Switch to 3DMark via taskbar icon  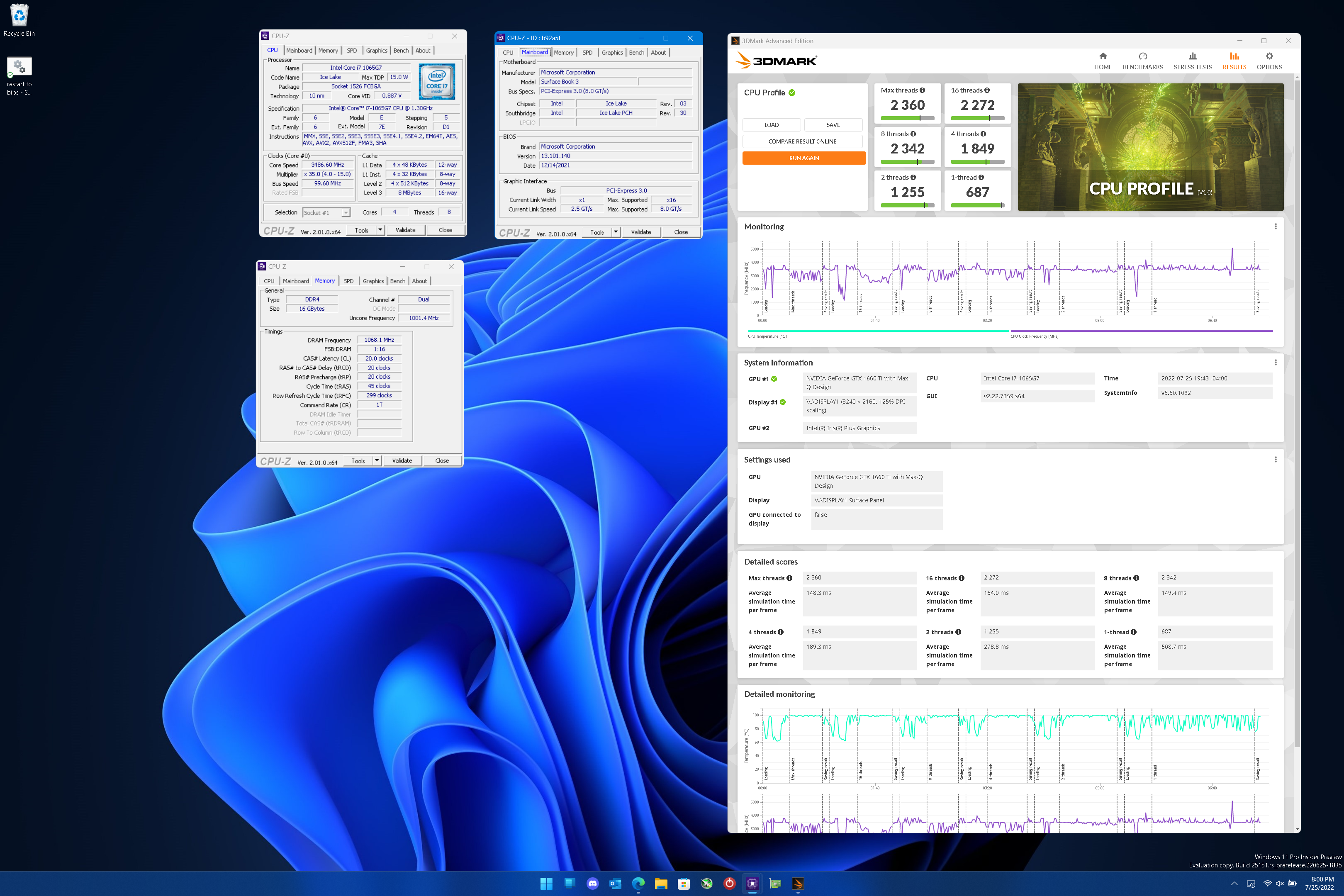[x=798, y=884]
